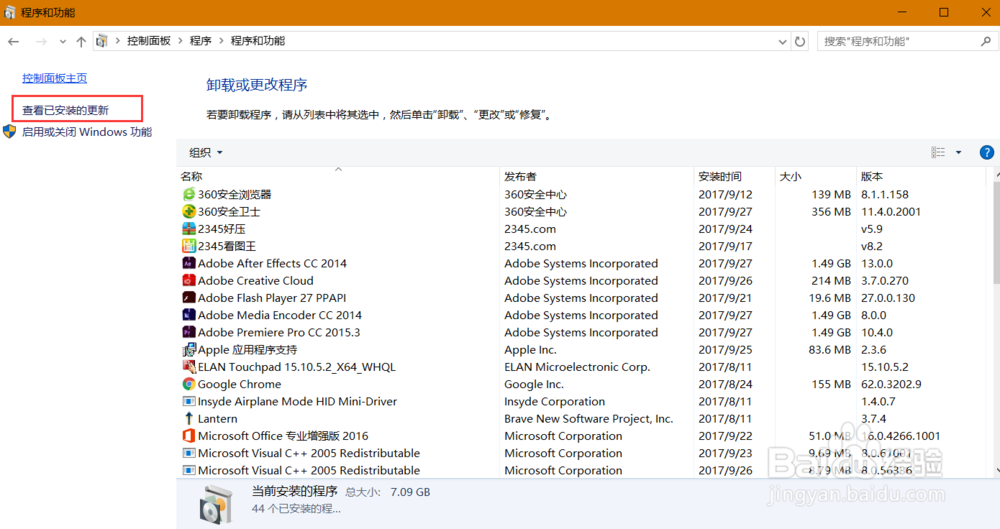
Task: Select the 2345好压 icon
Action: (x=189, y=228)
